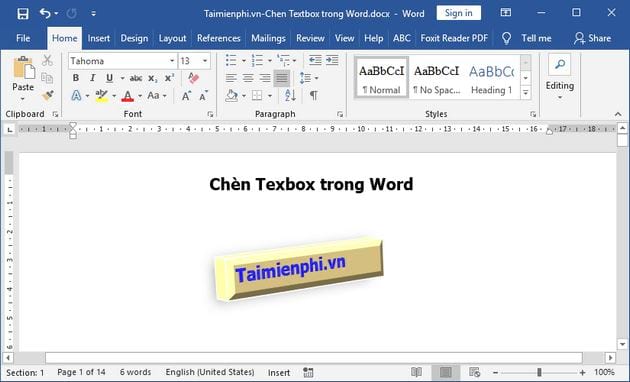Increase paragraph indent
Viewport: 630px width, 382px height.
[332, 60]
